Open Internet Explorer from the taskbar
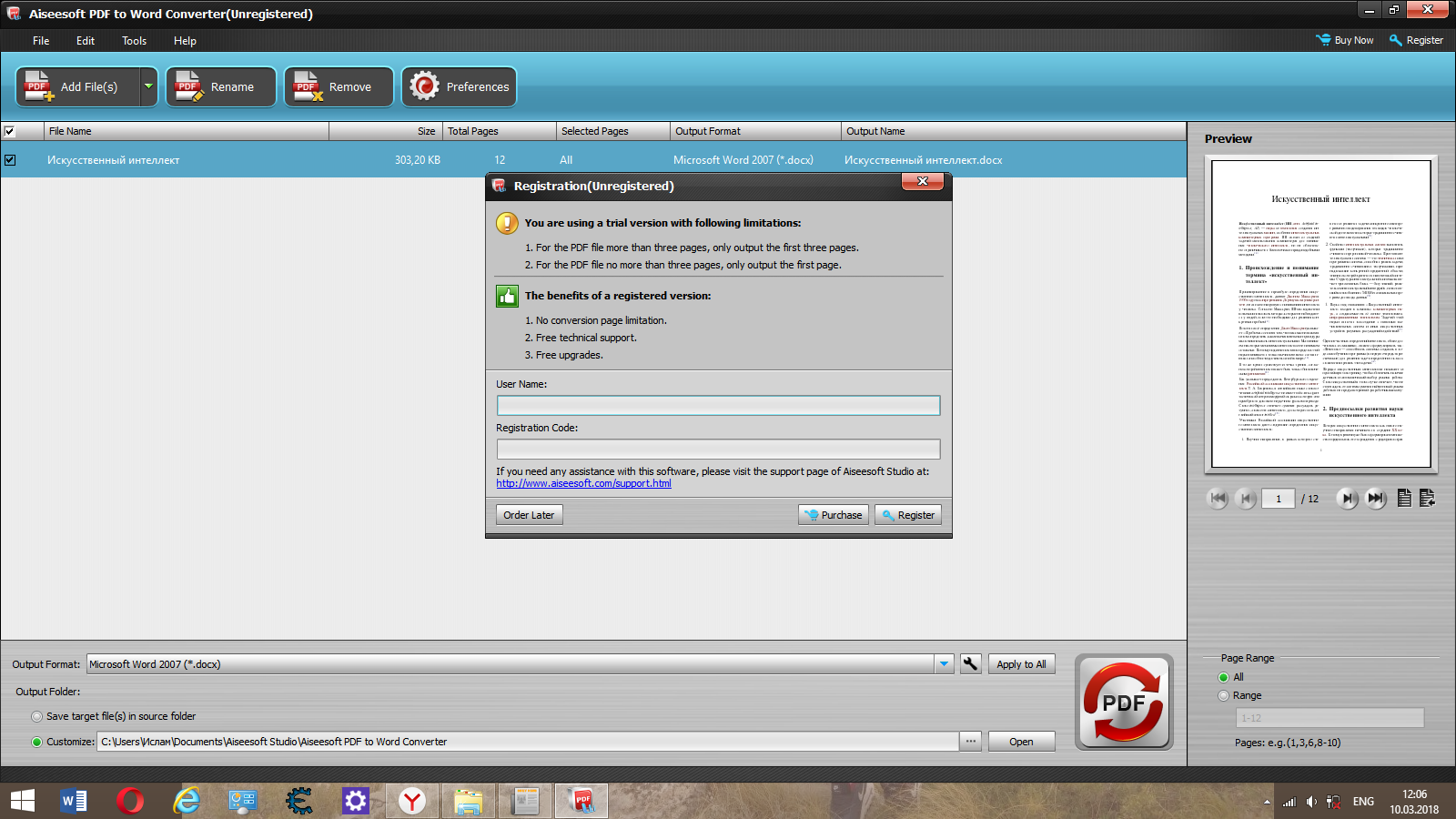1456x819 pixels. click(x=187, y=801)
